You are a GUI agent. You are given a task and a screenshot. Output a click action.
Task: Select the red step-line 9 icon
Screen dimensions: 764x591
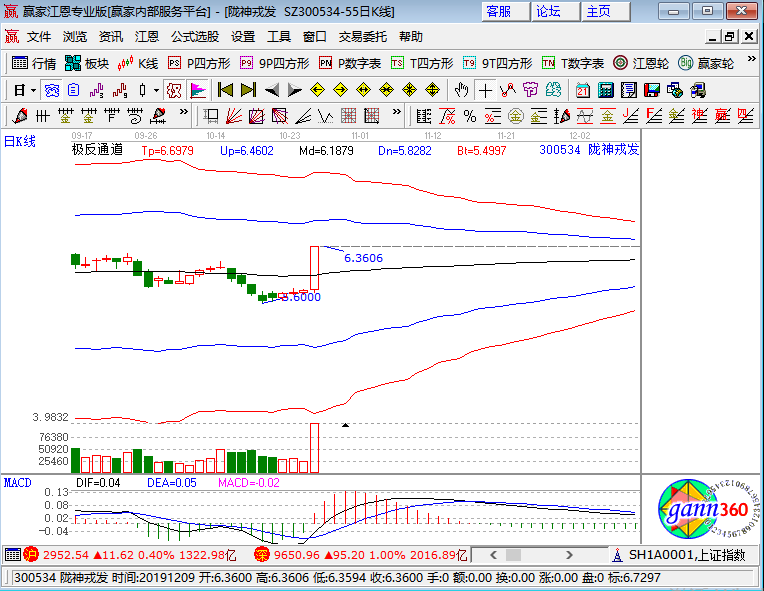[120, 91]
